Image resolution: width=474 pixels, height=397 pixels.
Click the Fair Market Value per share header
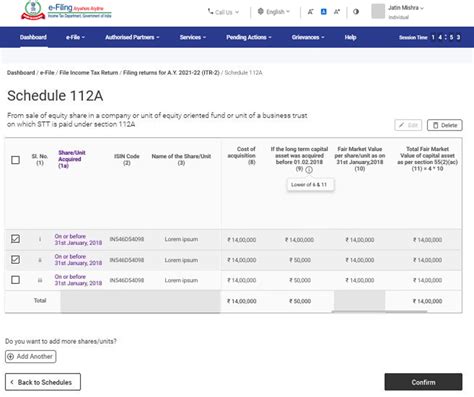pos(360,159)
